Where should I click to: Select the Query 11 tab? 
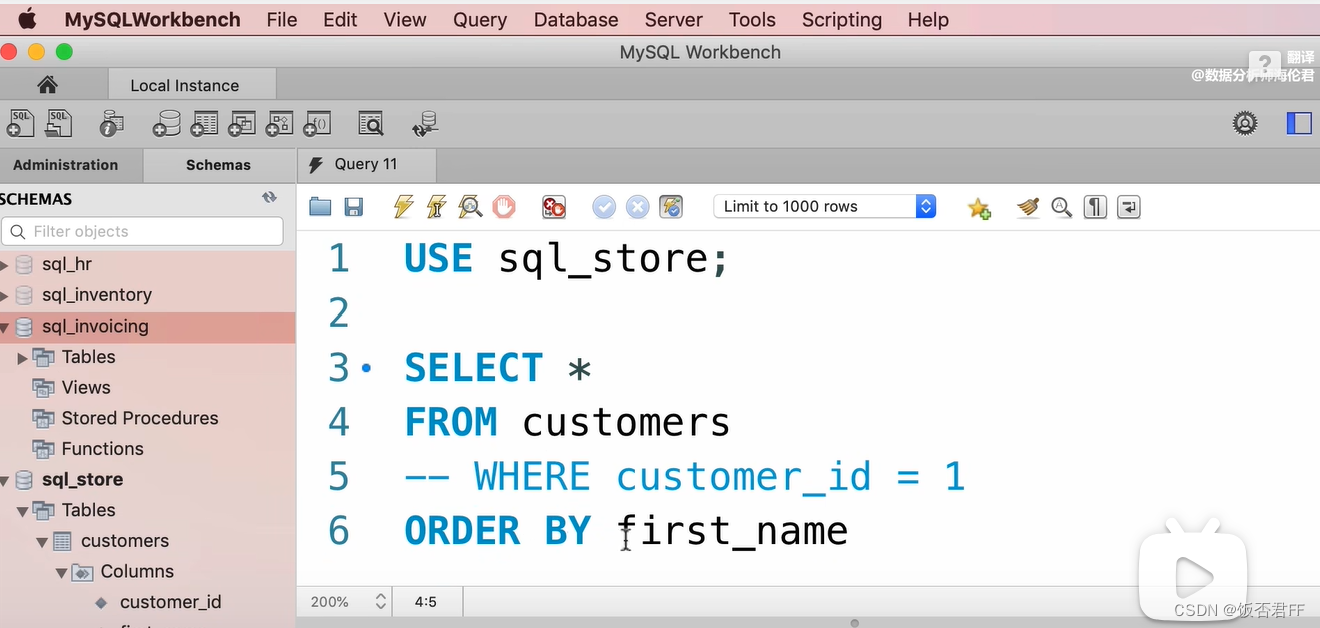pos(366,164)
